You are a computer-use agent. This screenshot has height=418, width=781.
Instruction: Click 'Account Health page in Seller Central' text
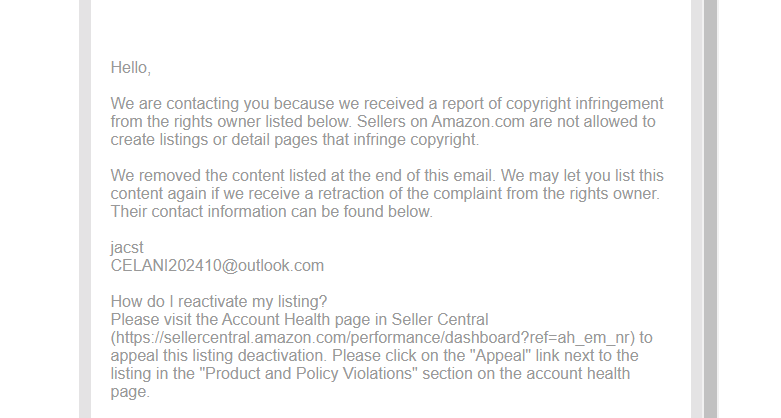tap(355, 319)
